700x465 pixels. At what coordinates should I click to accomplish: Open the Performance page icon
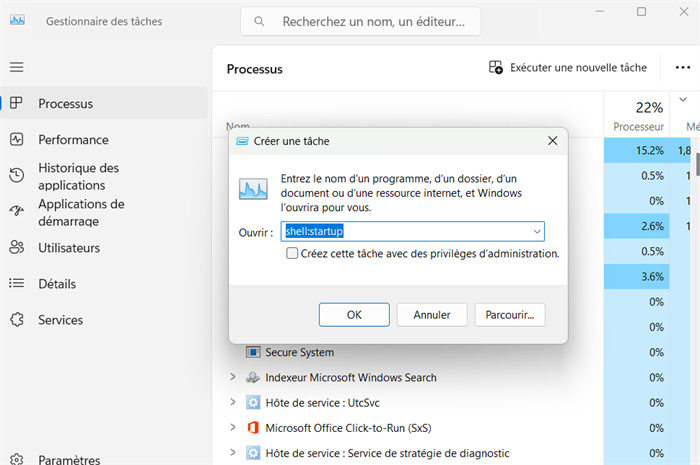click(x=16, y=140)
